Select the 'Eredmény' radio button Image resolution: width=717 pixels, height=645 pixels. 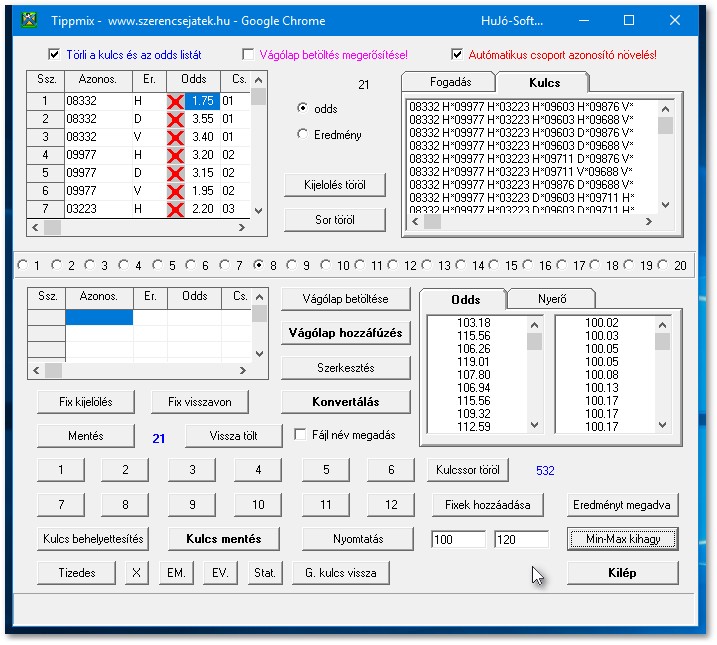(x=303, y=135)
